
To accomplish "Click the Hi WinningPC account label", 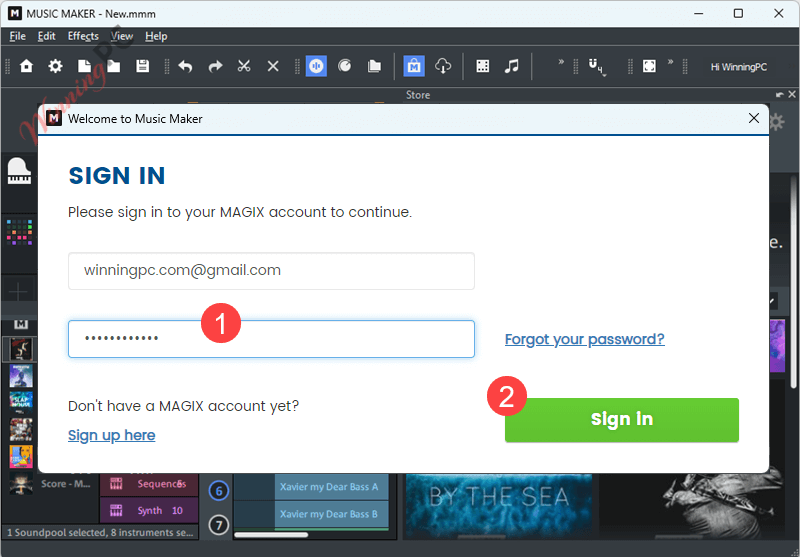I will 738,67.
